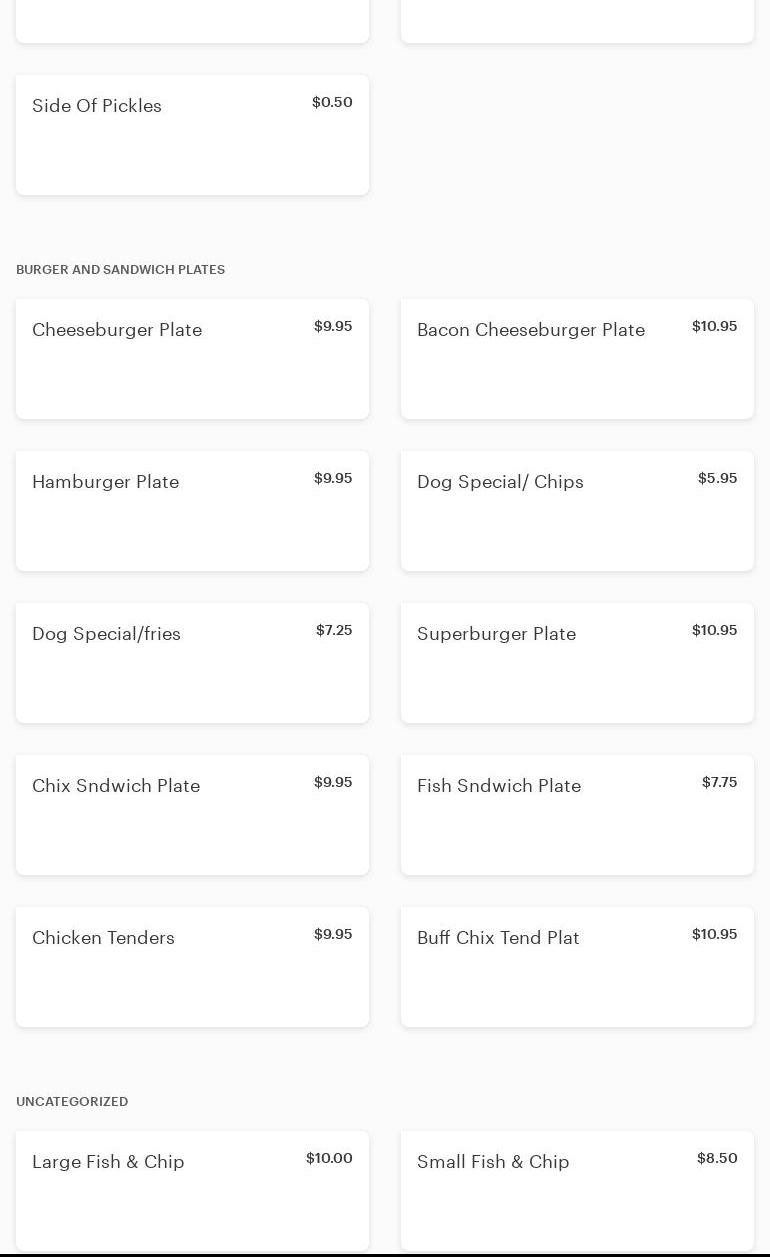
Task: Choose the Chix Sndwich Plate item
Action: pyautogui.click(x=192, y=815)
